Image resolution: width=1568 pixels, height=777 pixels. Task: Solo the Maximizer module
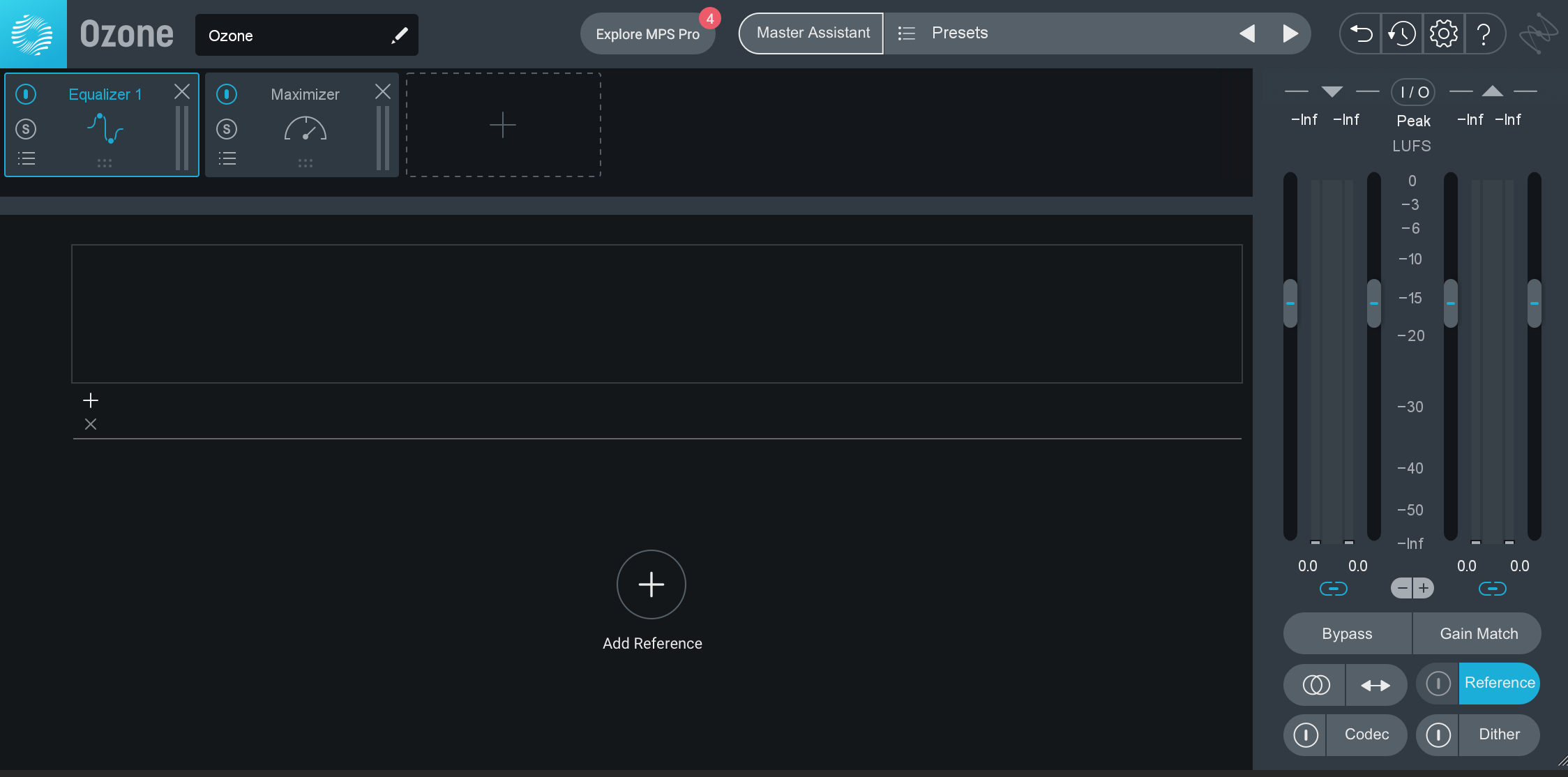(x=227, y=129)
